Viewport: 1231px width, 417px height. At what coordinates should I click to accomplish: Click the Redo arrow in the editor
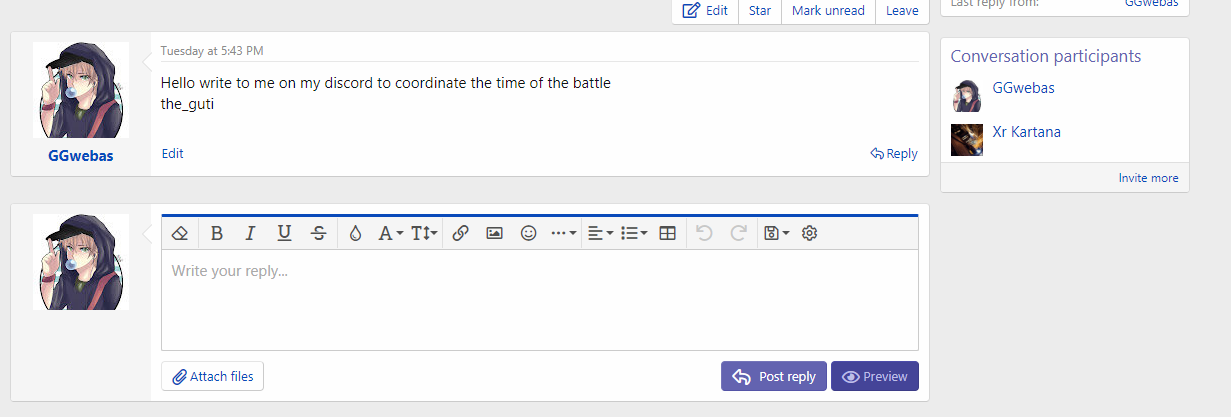[x=739, y=233]
